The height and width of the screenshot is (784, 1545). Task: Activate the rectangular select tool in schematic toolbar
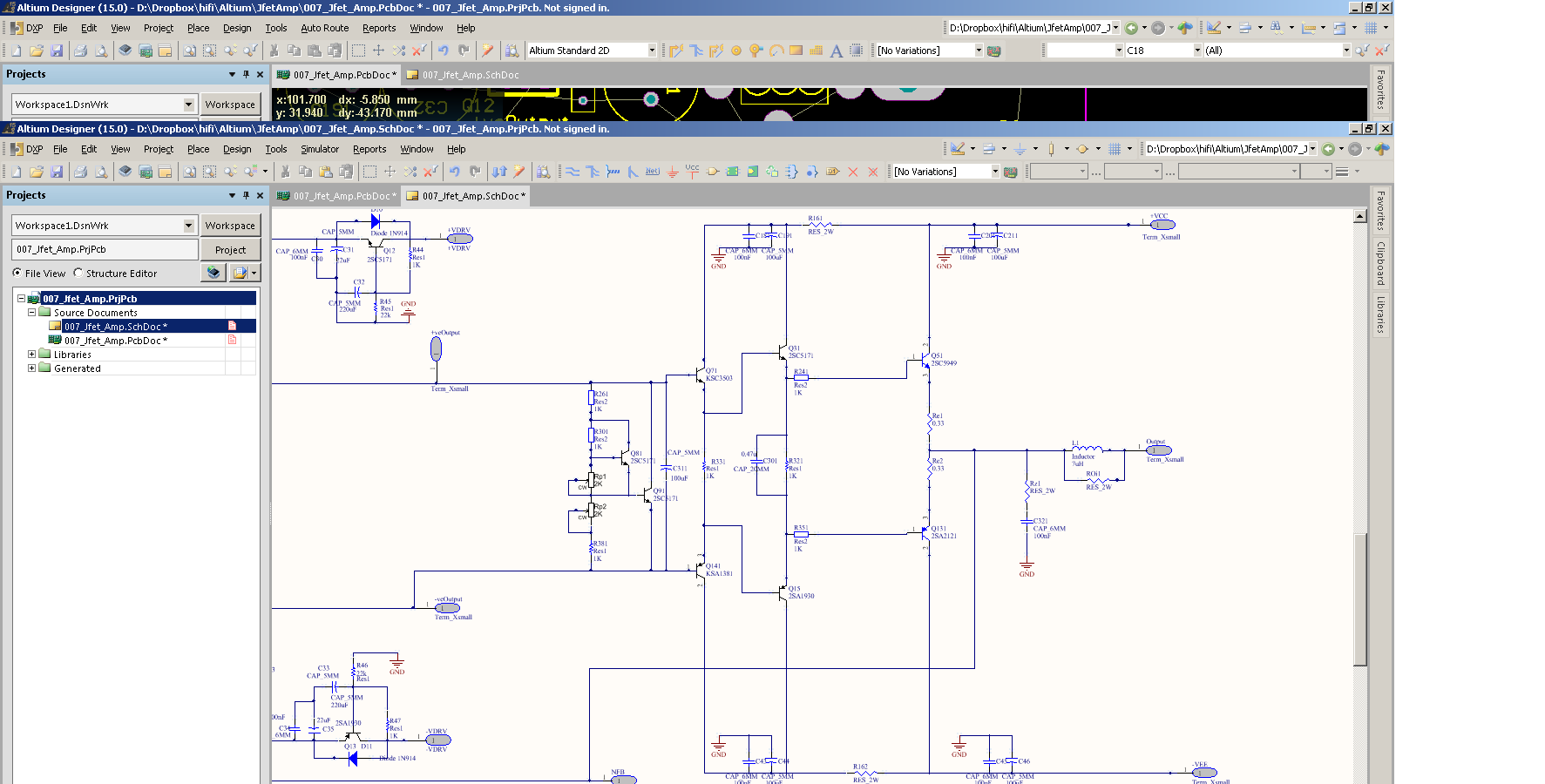pyautogui.click(x=370, y=172)
